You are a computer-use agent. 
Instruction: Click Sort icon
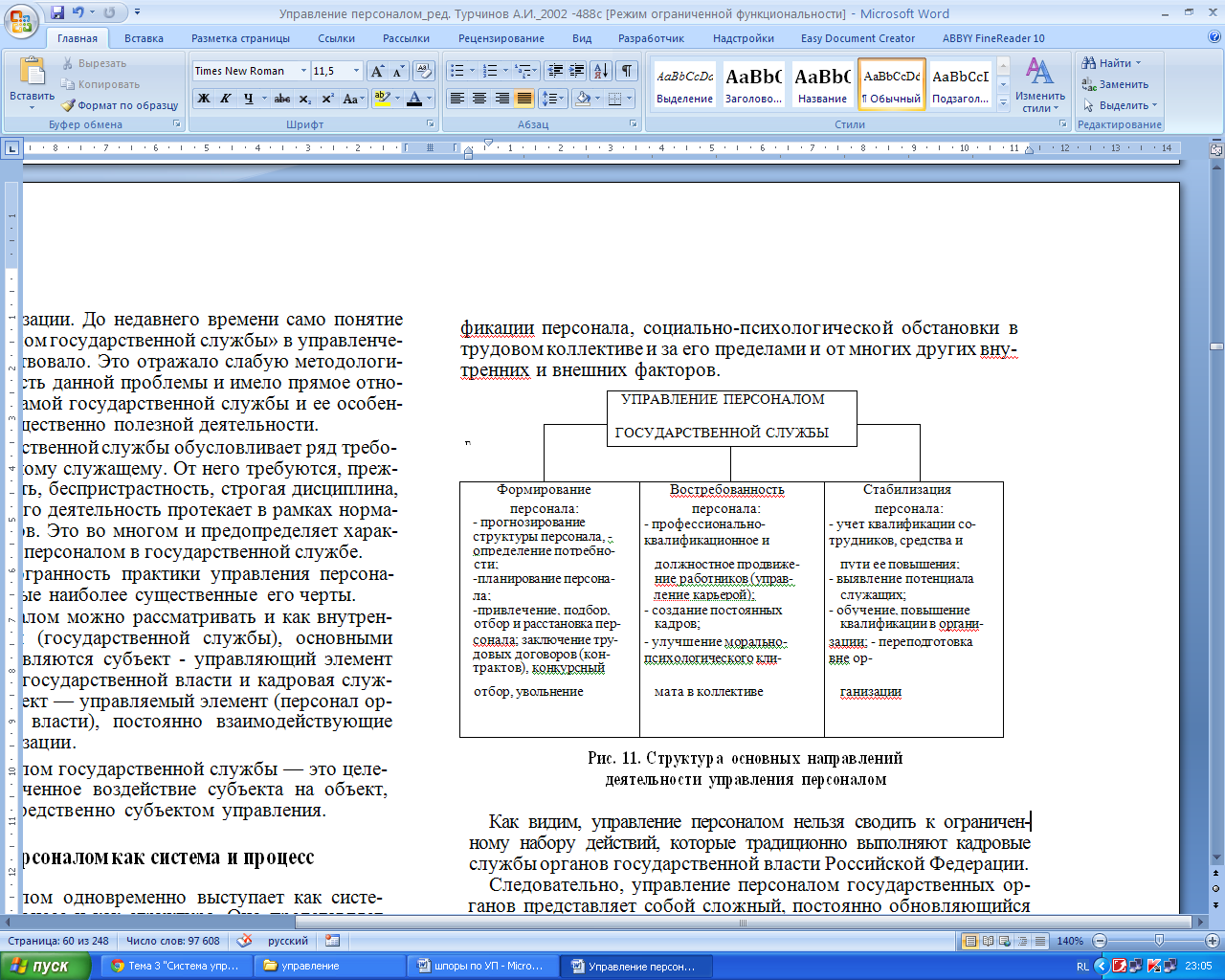pos(601,71)
